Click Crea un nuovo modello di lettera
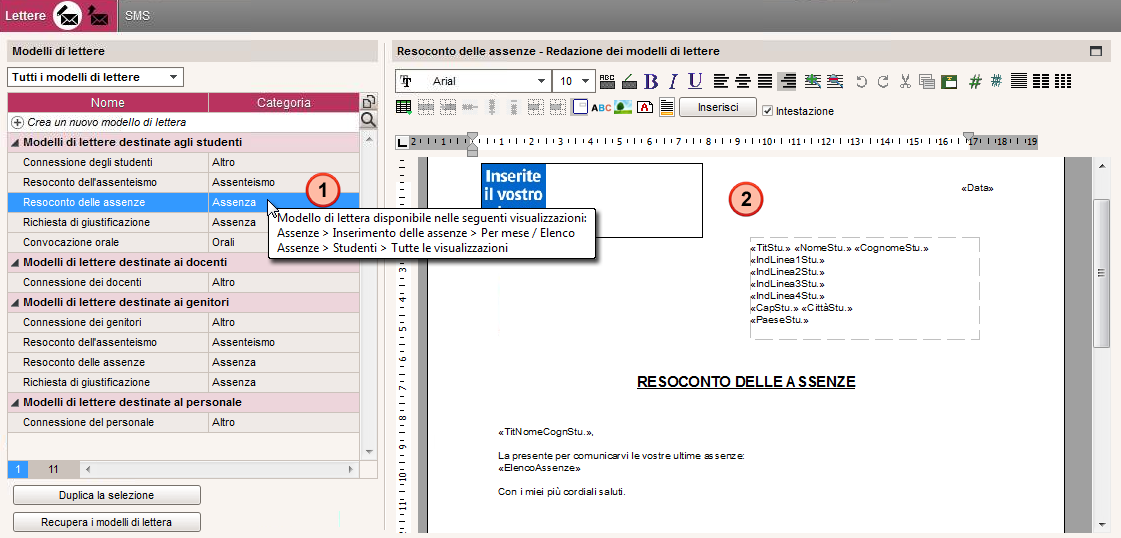This screenshot has height=538, width=1121. point(183,122)
